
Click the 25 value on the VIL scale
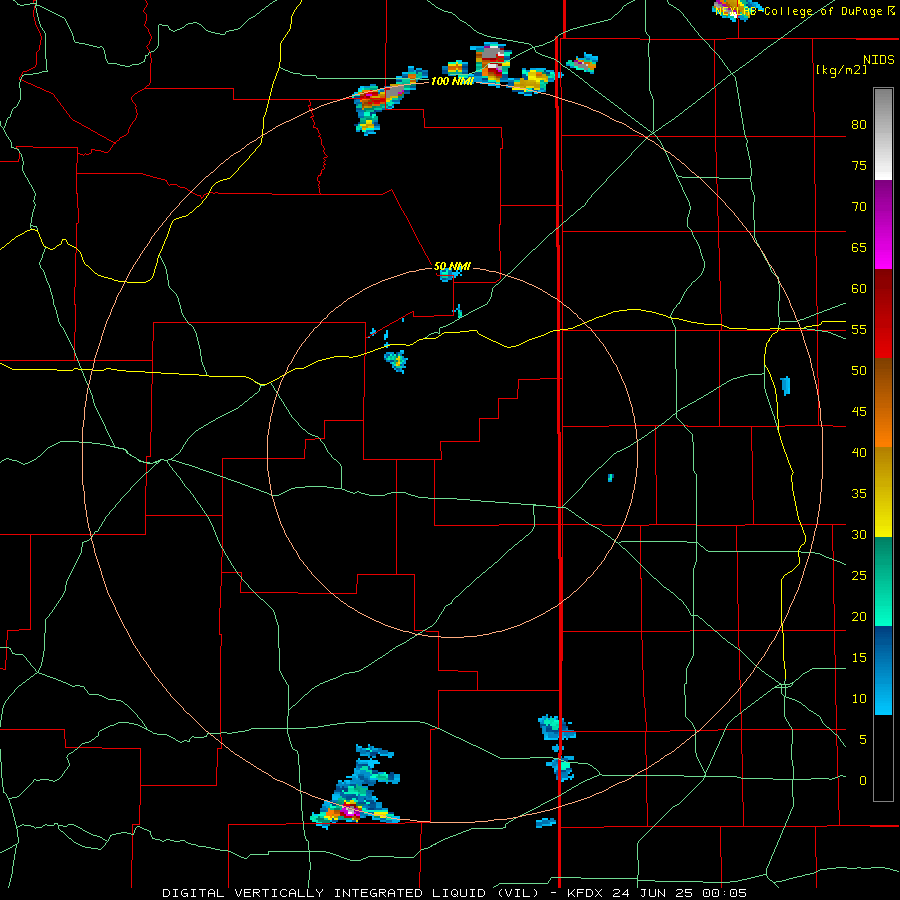(x=859, y=576)
